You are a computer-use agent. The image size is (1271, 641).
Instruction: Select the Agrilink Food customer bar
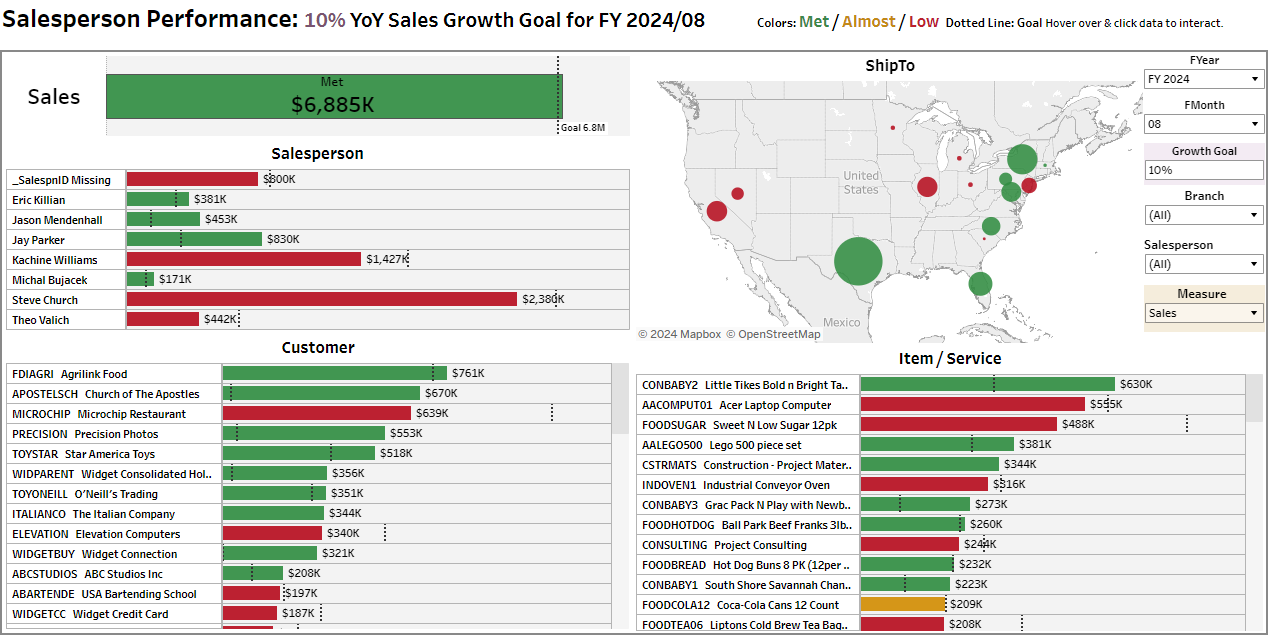(334, 373)
